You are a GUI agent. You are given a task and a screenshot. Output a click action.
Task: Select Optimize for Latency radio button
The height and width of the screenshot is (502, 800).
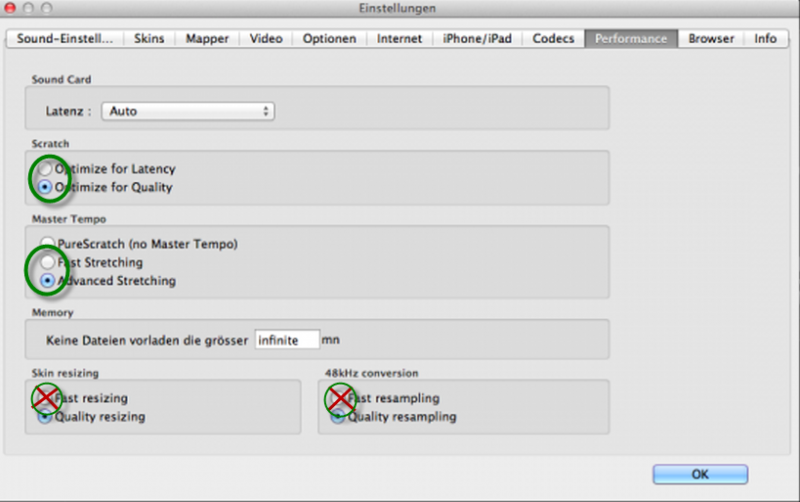[x=45, y=168]
